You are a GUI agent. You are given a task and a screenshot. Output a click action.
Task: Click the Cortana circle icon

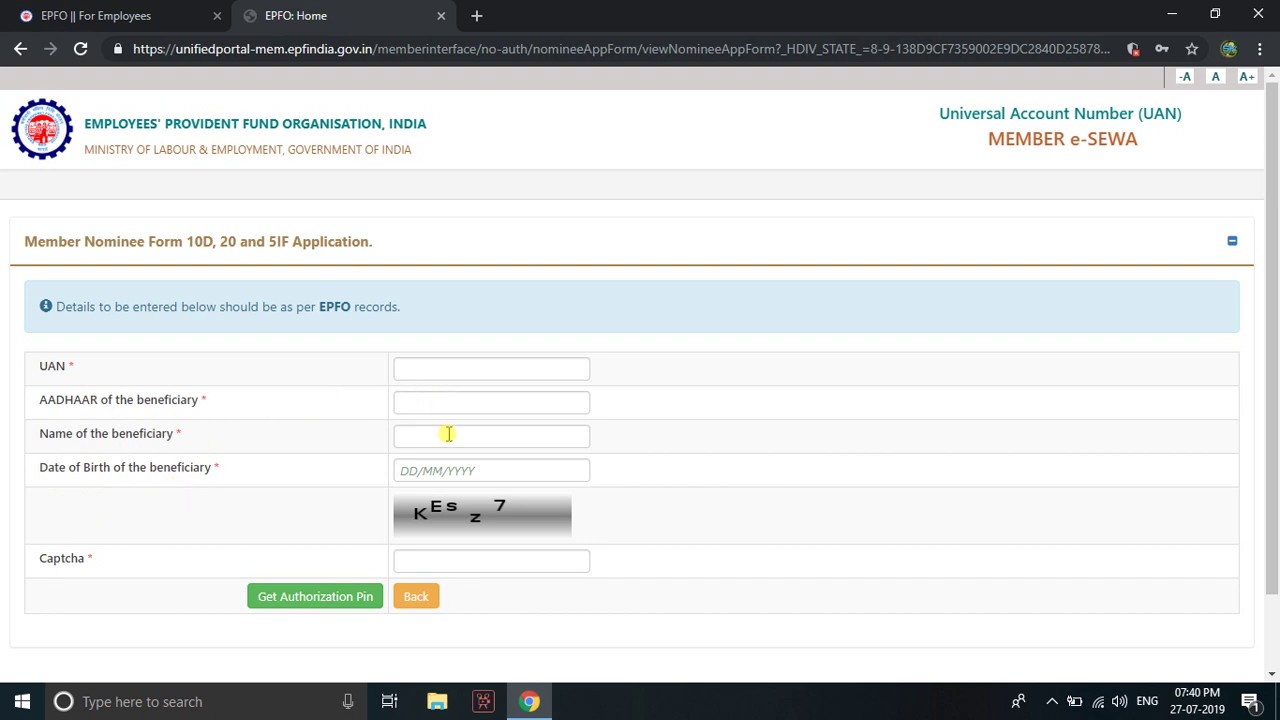(63, 701)
